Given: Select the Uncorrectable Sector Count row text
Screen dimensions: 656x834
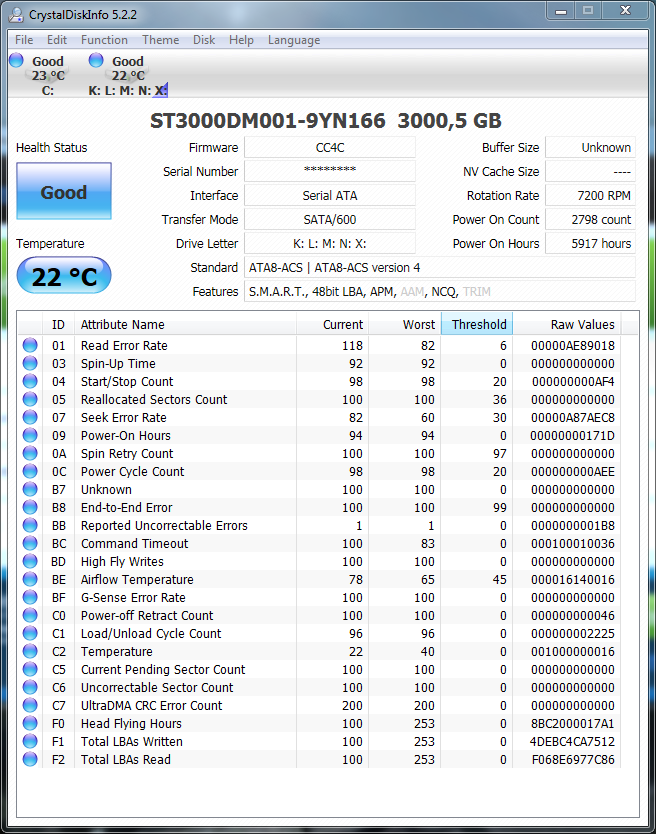Looking at the screenshot, I should tap(157, 688).
